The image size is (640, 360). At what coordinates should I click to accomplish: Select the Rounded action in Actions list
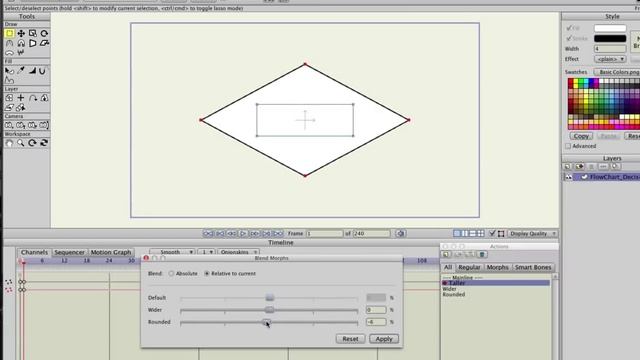454,294
